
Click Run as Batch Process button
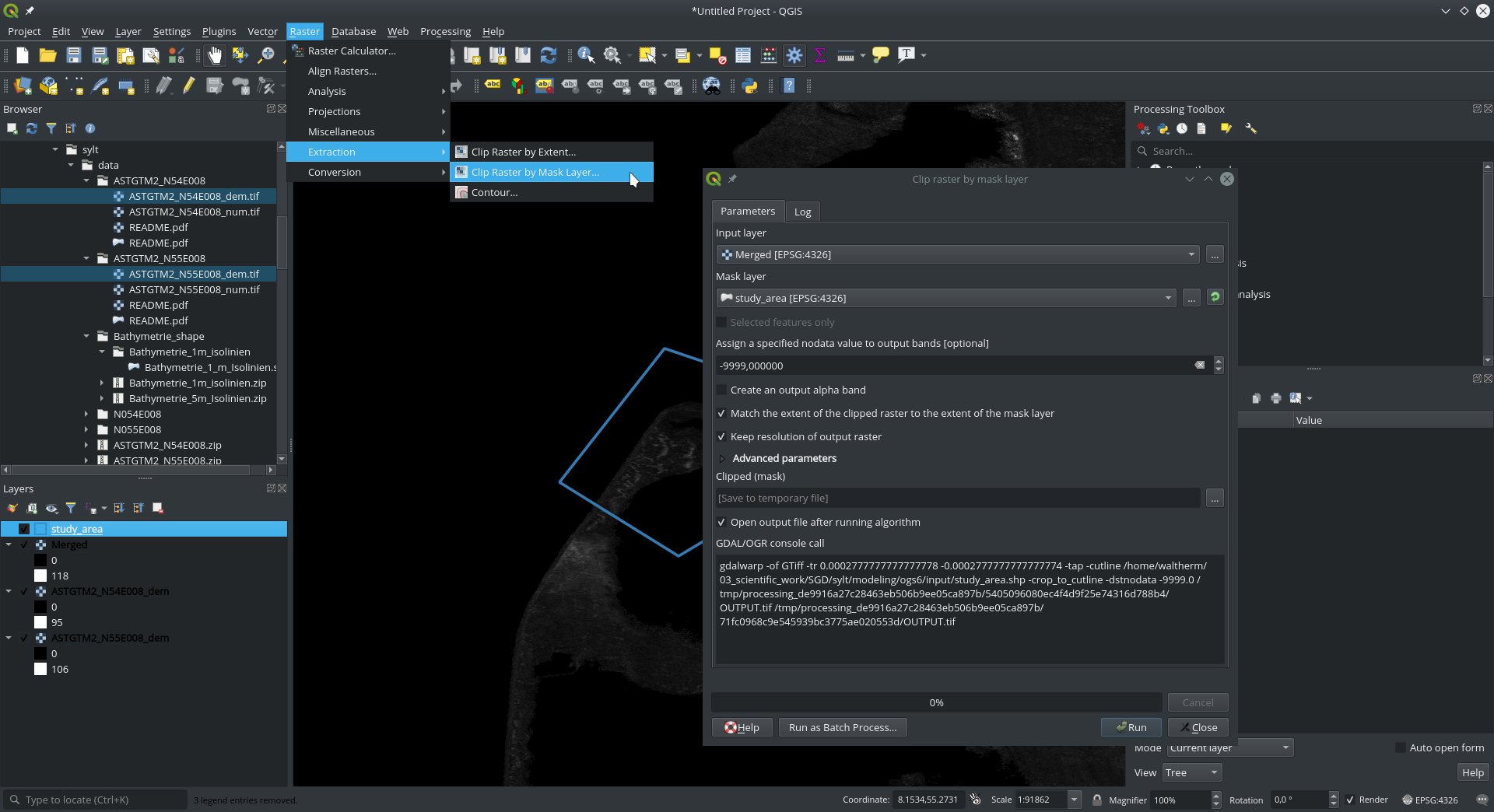click(842, 728)
